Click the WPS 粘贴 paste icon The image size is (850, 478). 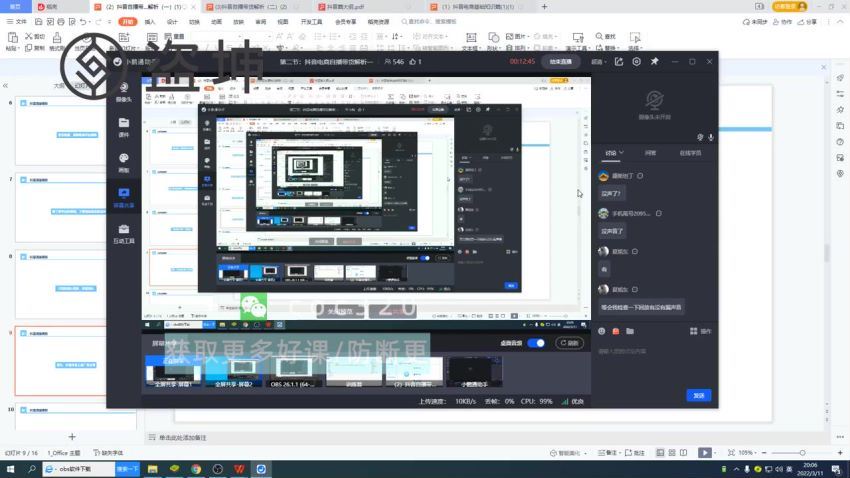12,37
